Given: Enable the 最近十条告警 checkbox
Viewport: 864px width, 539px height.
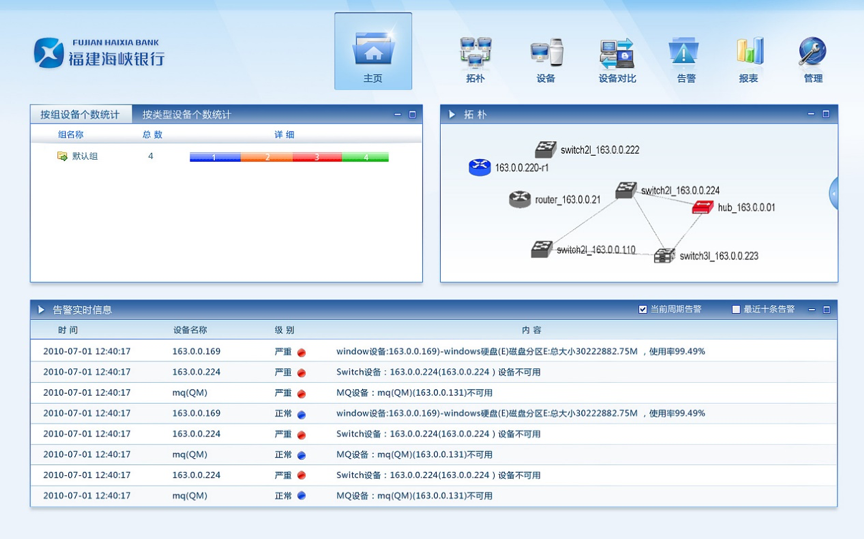Looking at the screenshot, I should click(x=736, y=310).
